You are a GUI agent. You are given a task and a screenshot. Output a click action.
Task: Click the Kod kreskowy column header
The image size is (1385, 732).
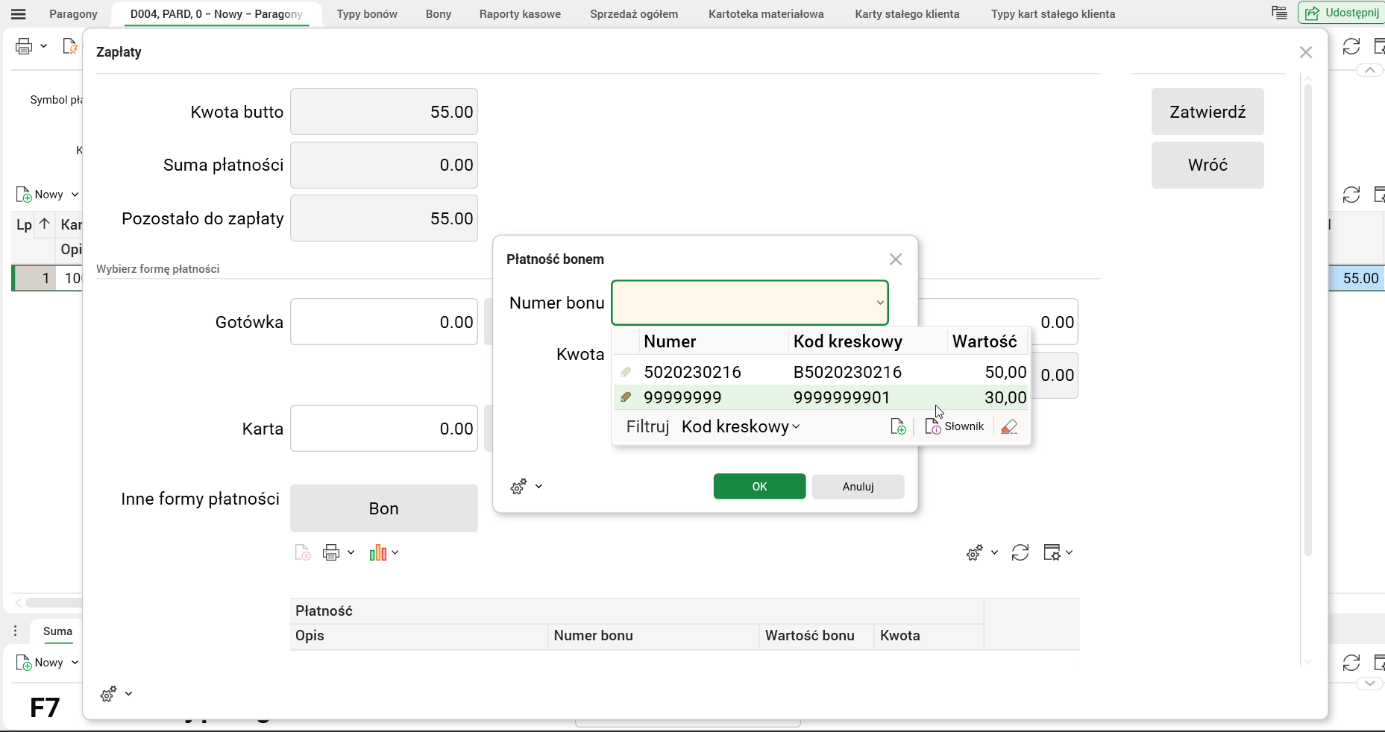coord(868,342)
